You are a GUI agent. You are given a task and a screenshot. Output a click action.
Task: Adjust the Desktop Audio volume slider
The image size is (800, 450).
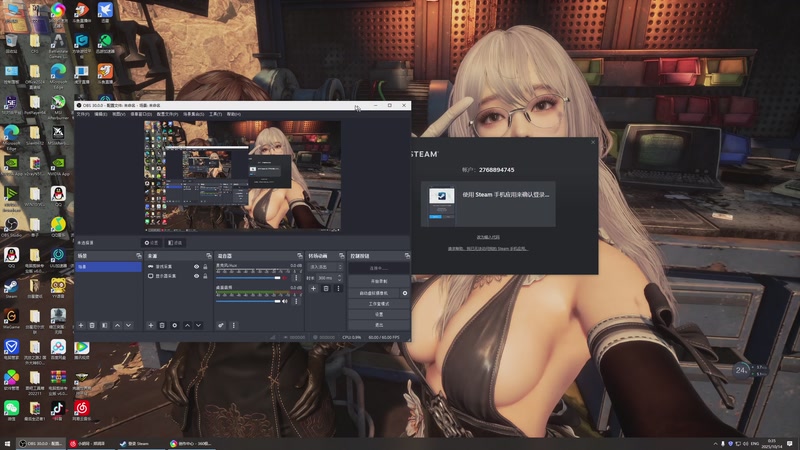(x=248, y=301)
